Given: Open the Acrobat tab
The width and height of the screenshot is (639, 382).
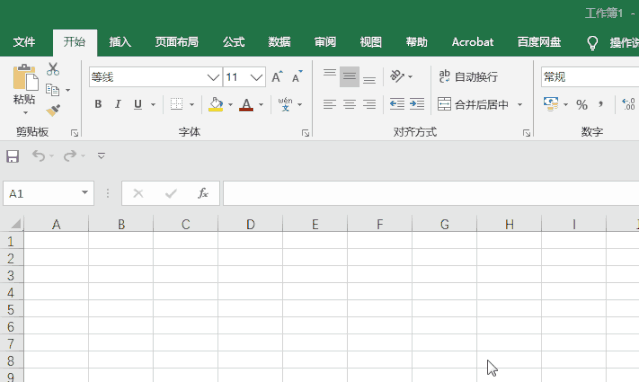Looking at the screenshot, I should [473, 42].
